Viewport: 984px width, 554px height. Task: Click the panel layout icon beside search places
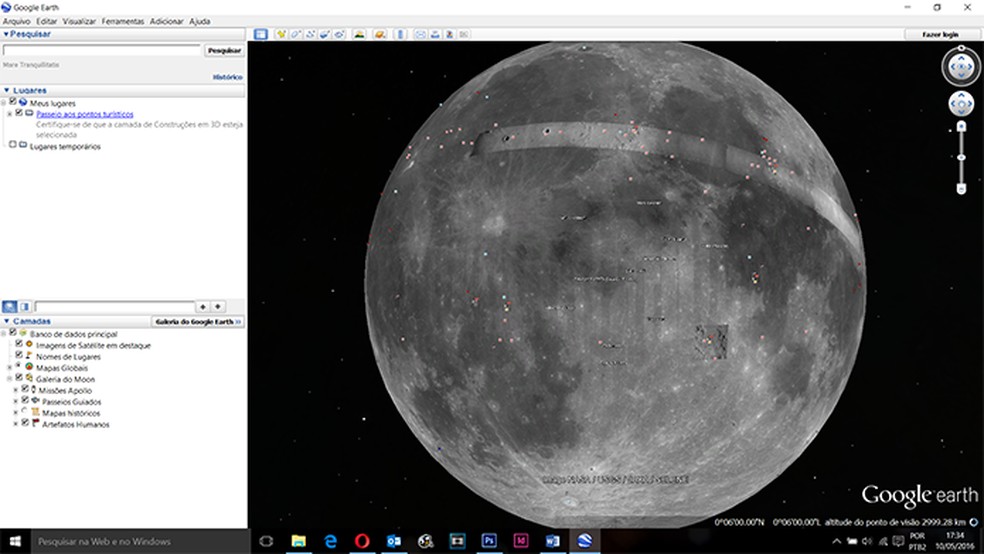coord(24,307)
